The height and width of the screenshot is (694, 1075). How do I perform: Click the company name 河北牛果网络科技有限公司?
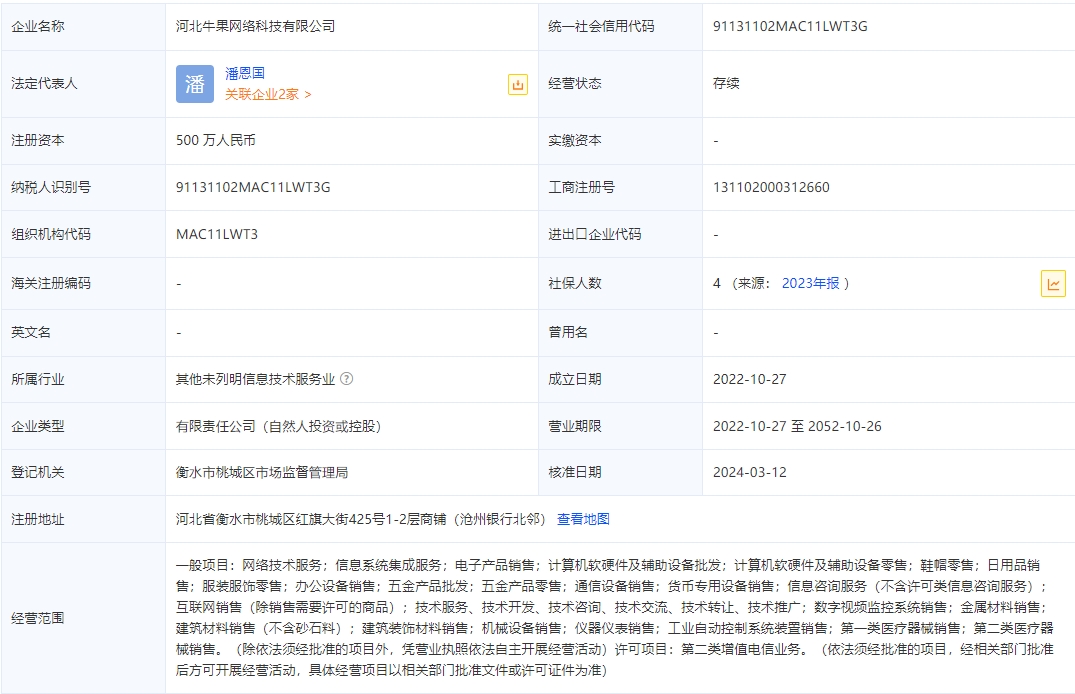255,26
